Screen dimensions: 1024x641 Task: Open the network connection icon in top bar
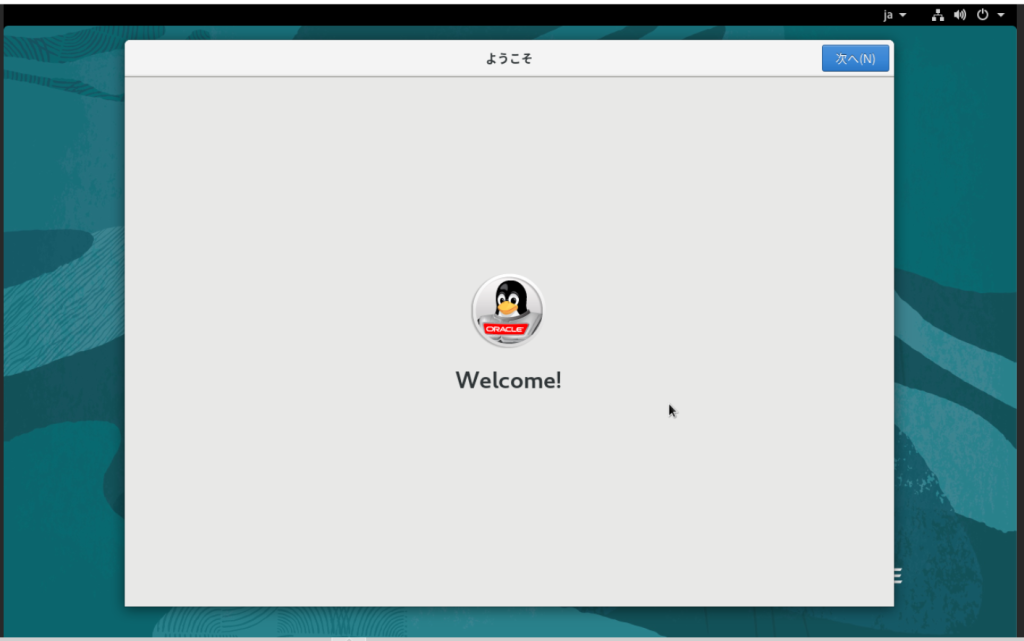tap(937, 15)
